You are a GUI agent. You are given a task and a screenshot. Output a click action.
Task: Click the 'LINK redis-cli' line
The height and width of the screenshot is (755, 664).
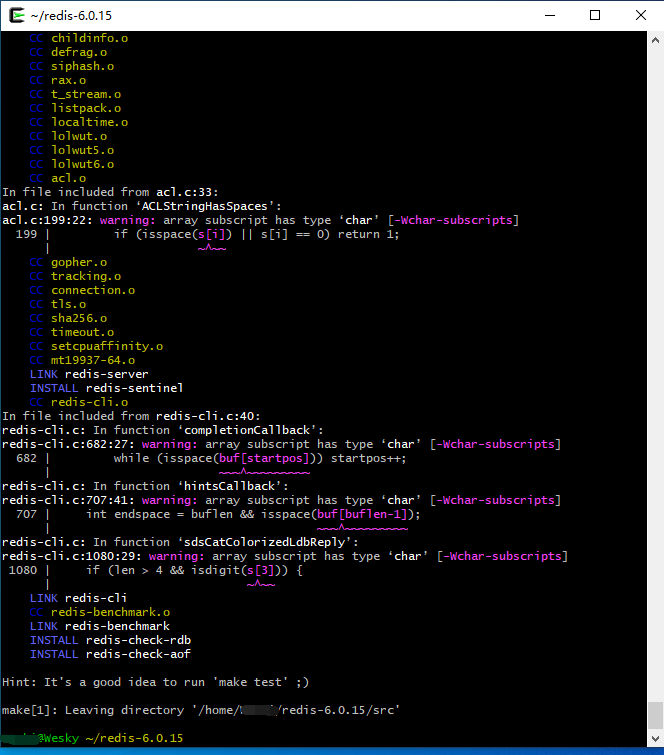[78, 598]
